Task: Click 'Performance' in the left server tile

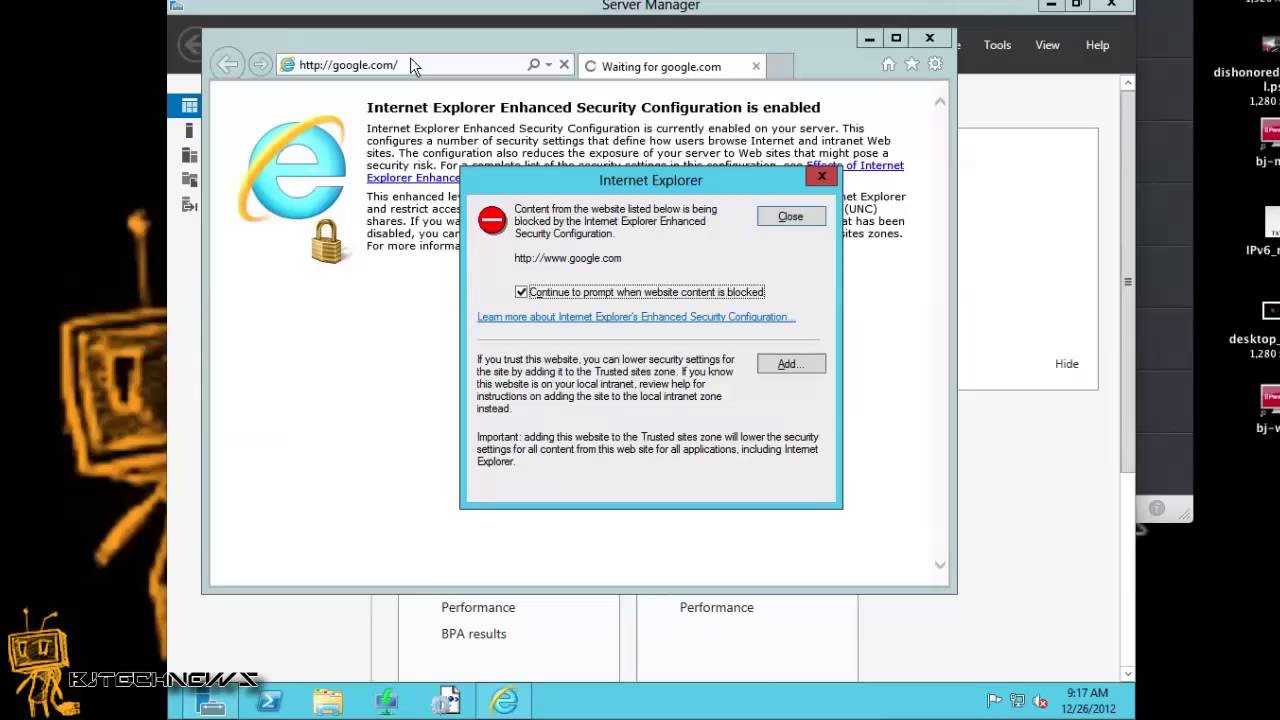Action: tap(478, 607)
